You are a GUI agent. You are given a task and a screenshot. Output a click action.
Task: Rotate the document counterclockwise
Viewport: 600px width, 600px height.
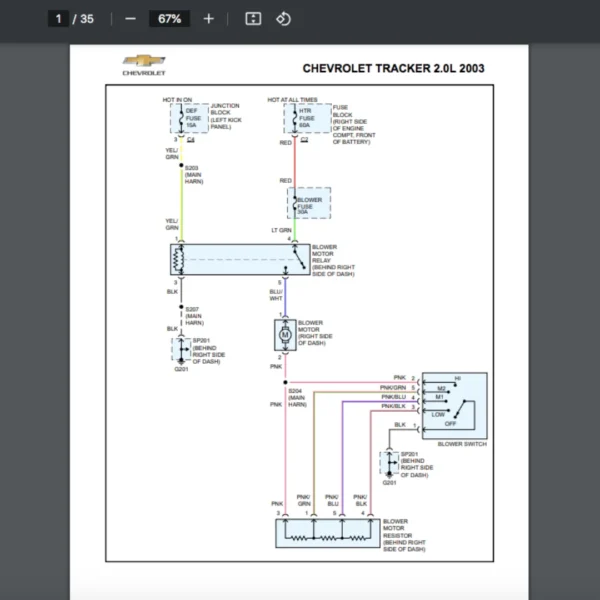(283, 18)
